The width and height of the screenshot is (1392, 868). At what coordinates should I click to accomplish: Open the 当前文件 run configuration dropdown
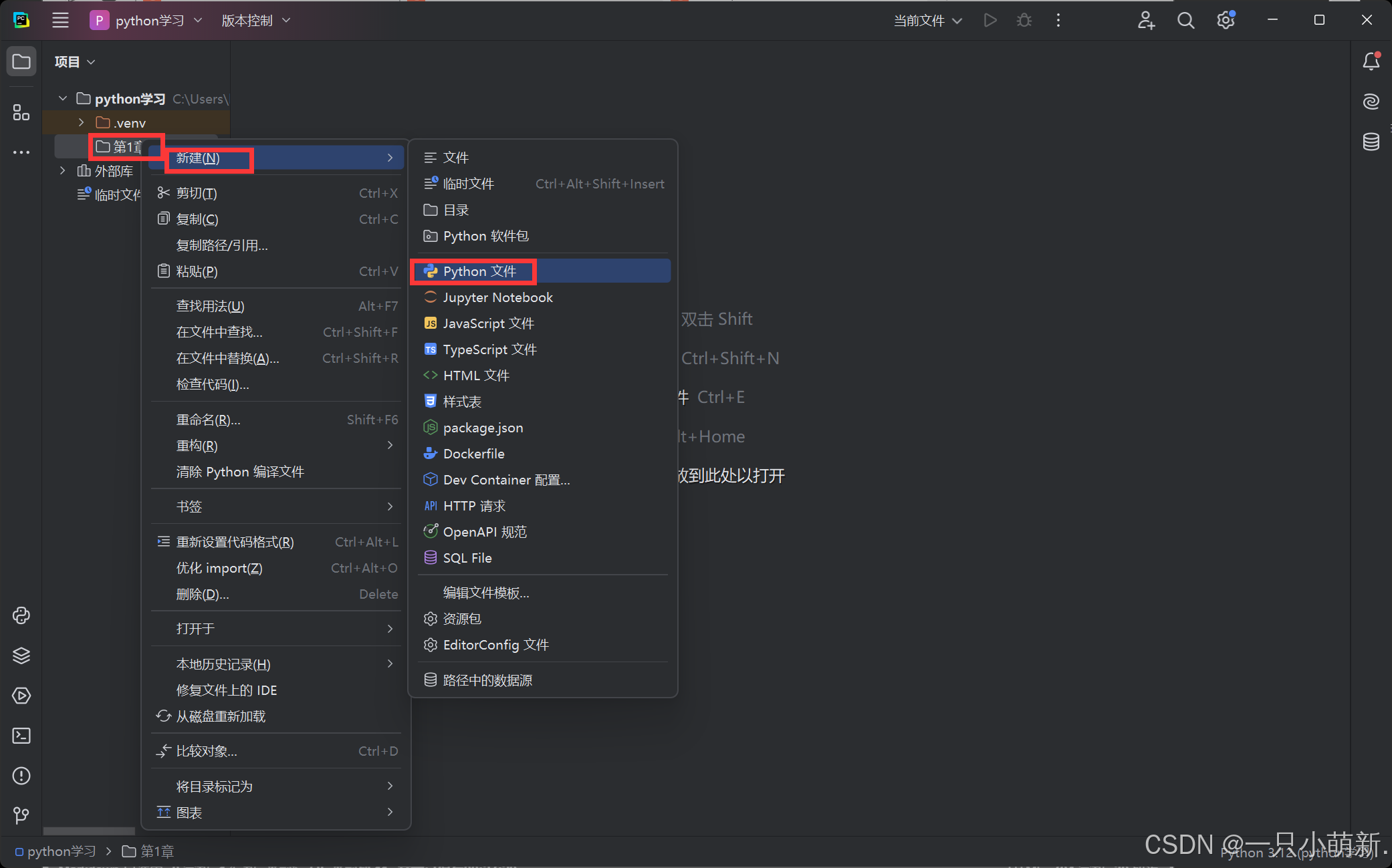927,21
